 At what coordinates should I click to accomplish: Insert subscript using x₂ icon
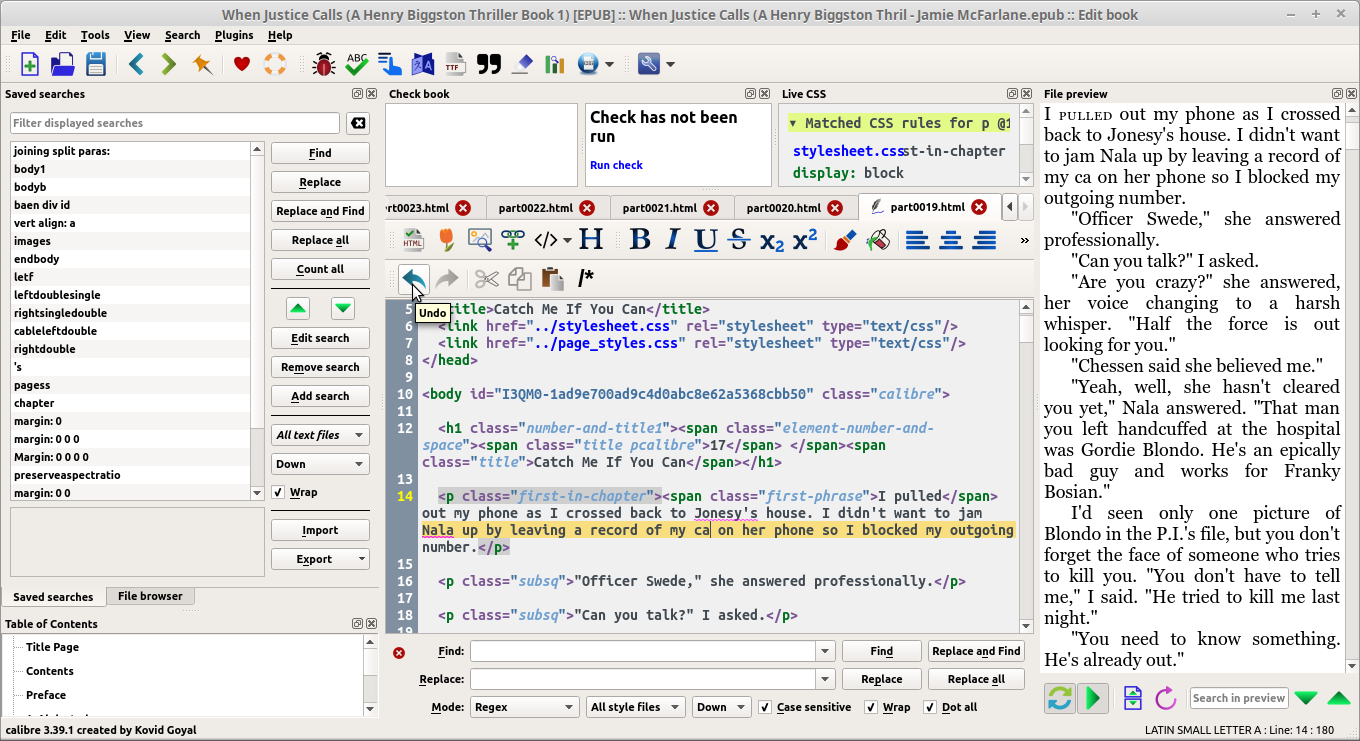tap(771, 240)
